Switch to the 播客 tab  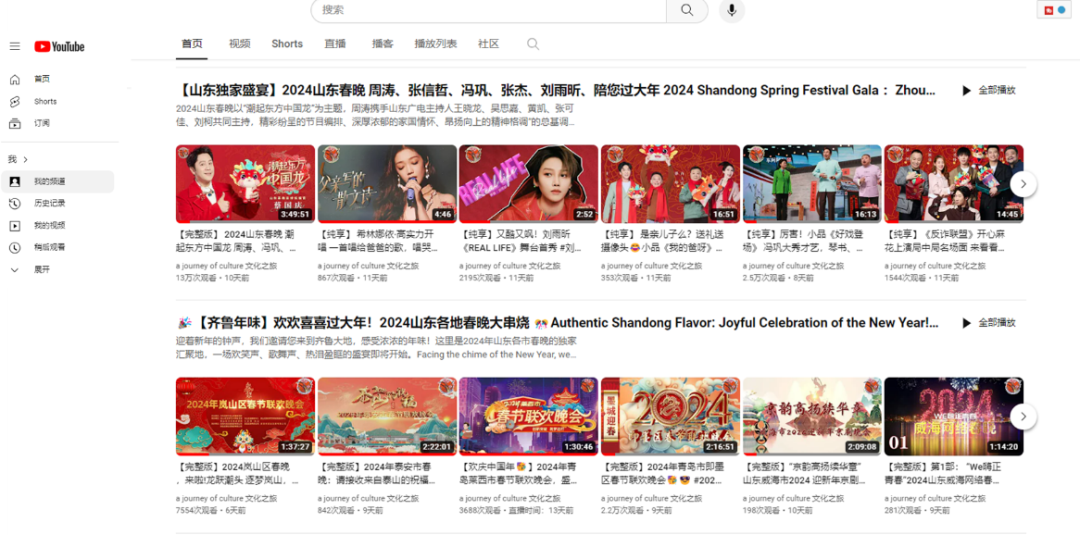[x=383, y=43]
